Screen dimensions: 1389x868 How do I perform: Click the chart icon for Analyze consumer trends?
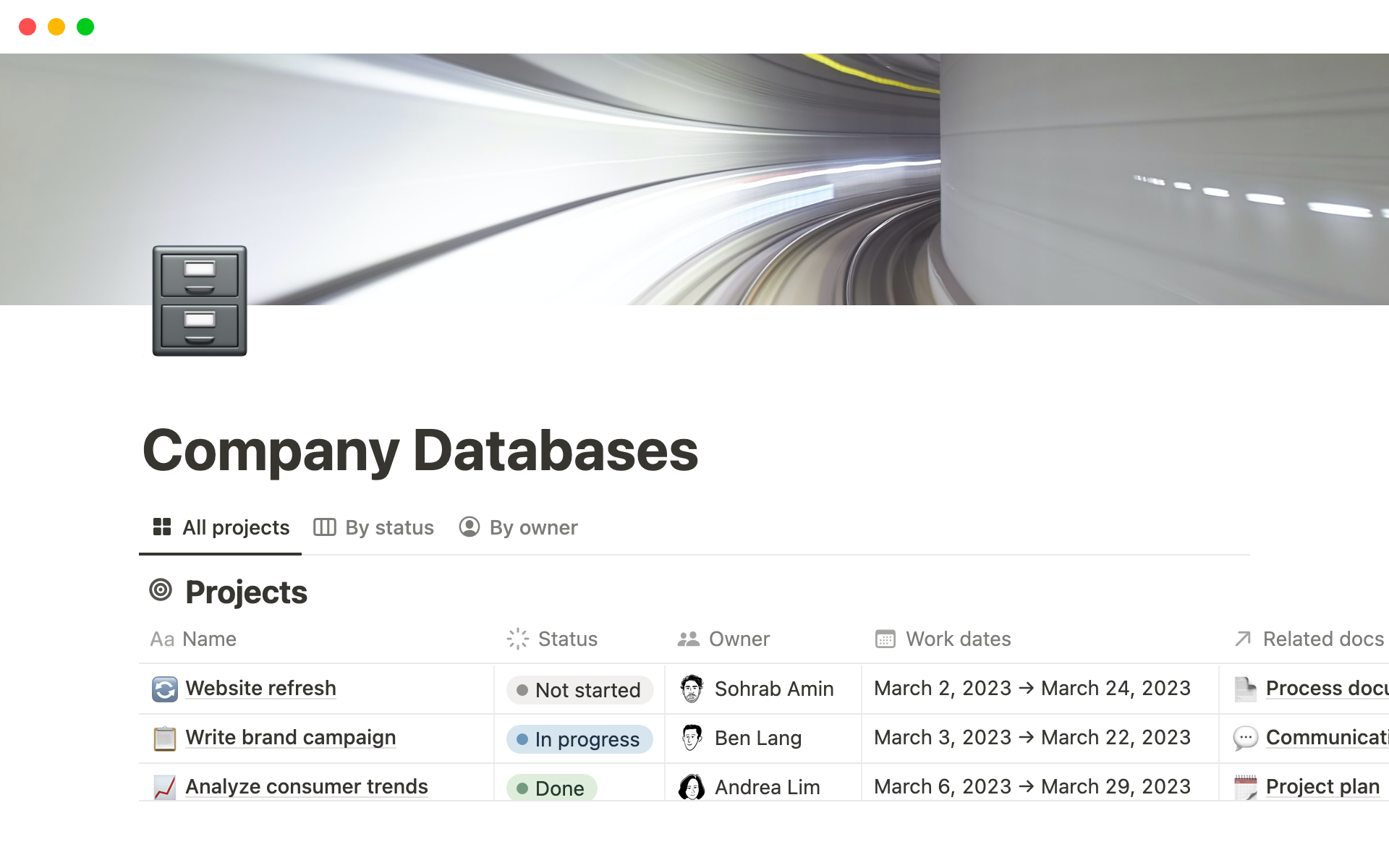(x=164, y=787)
